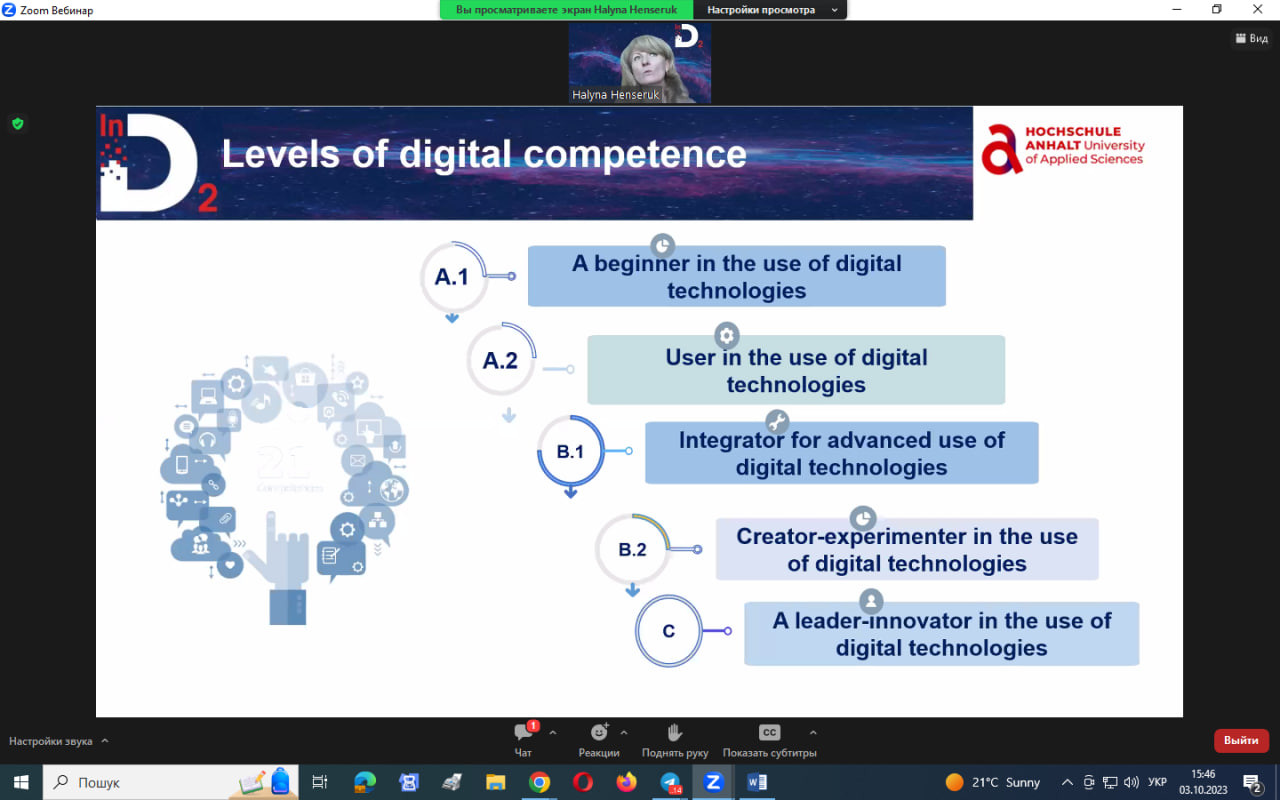Select the Zoom icon in the taskbar

[713, 782]
